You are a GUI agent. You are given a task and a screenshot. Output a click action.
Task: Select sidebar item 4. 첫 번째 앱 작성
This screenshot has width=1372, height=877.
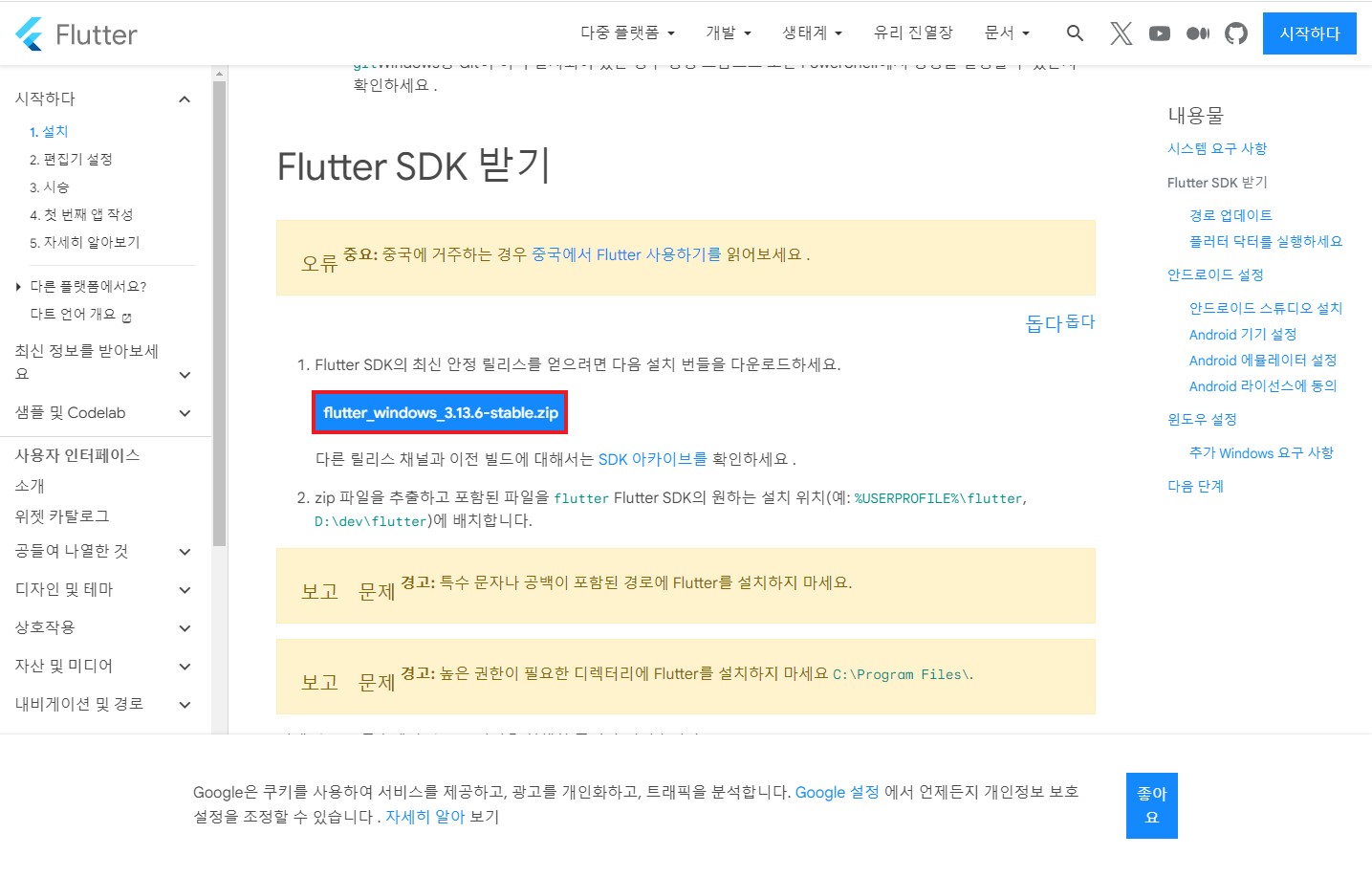[x=81, y=214]
